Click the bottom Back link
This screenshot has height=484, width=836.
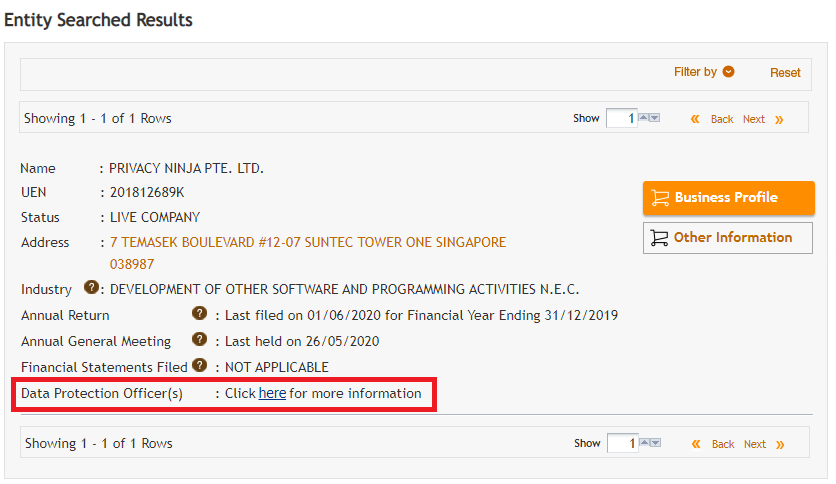(x=723, y=445)
